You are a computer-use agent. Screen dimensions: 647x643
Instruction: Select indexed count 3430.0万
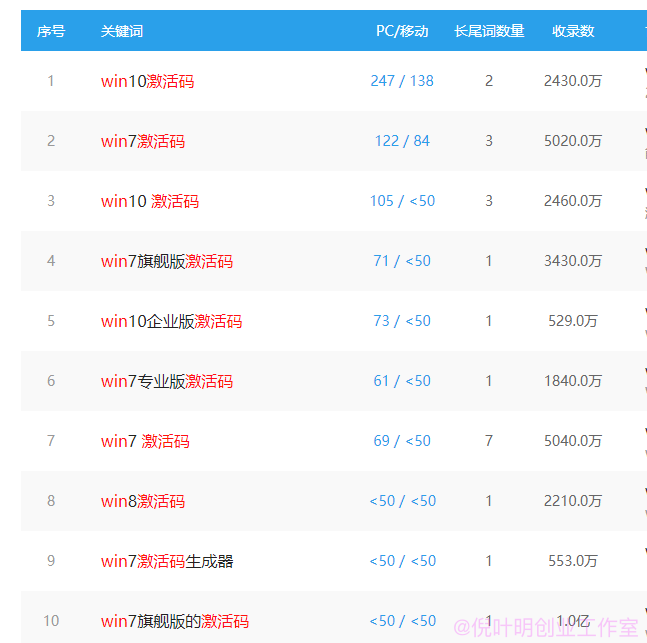click(x=573, y=261)
